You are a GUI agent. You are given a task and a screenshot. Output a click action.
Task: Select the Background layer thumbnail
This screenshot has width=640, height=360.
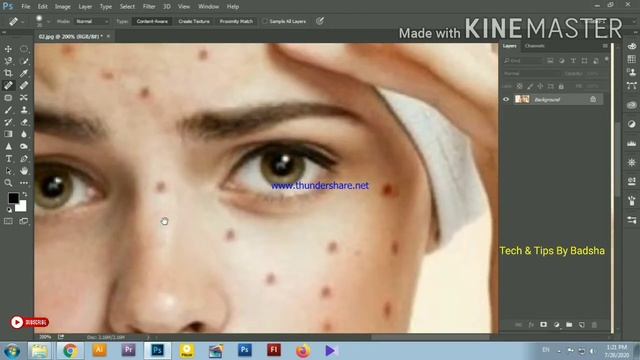point(522,99)
